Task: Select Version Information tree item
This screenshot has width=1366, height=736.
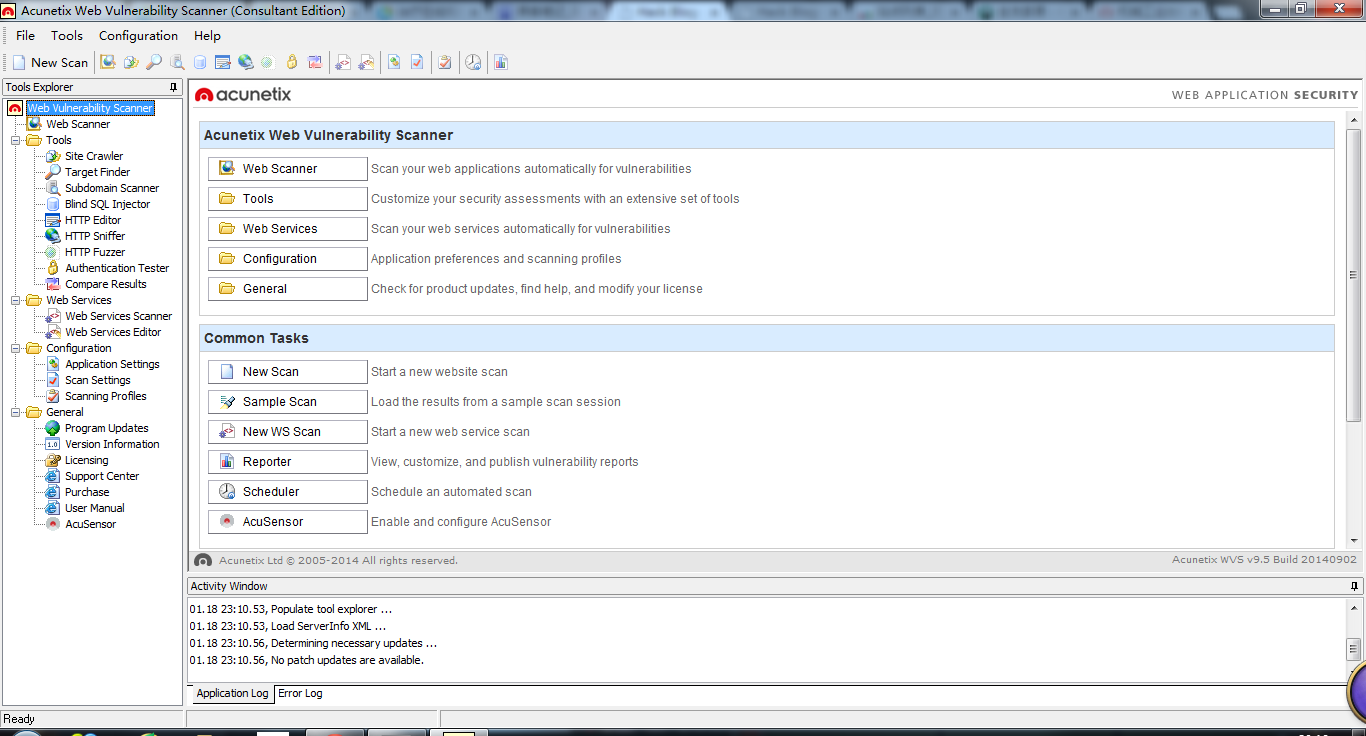Action: tap(112, 444)
